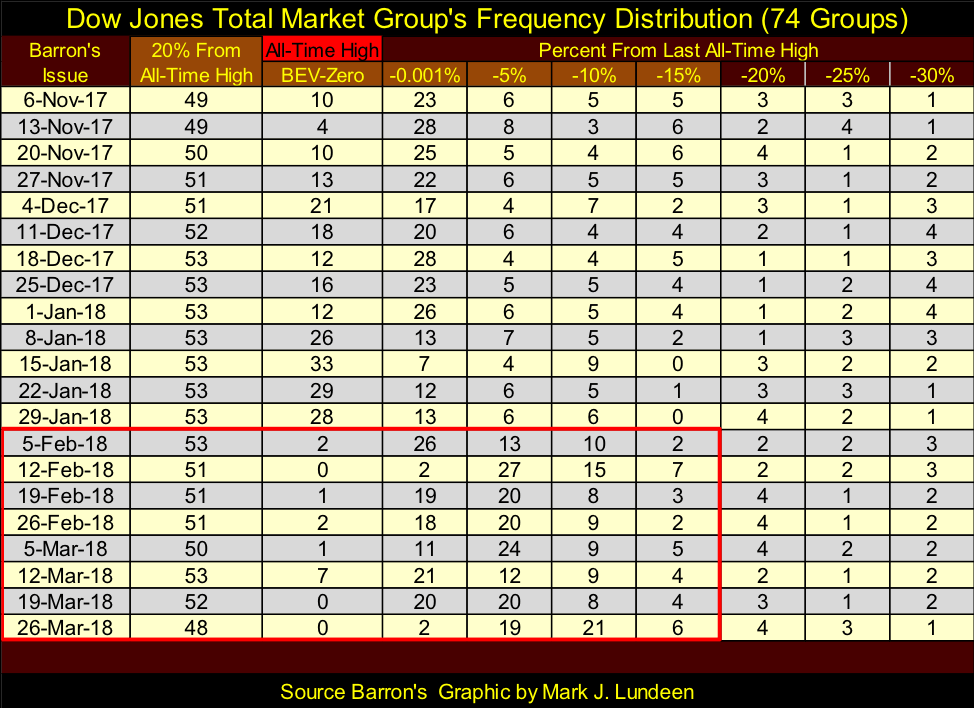
Task: Click the '-10%' column header
Action: point(593,75)
